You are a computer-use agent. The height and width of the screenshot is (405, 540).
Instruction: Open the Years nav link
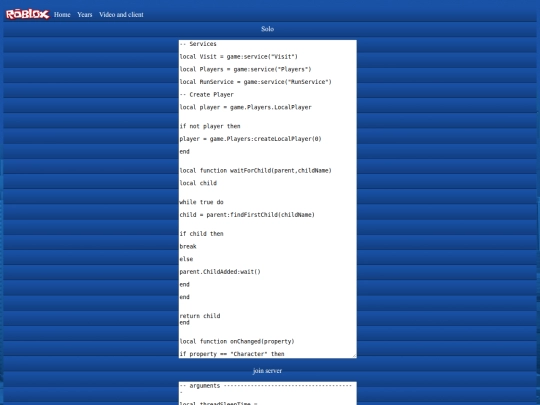point(85,14)
